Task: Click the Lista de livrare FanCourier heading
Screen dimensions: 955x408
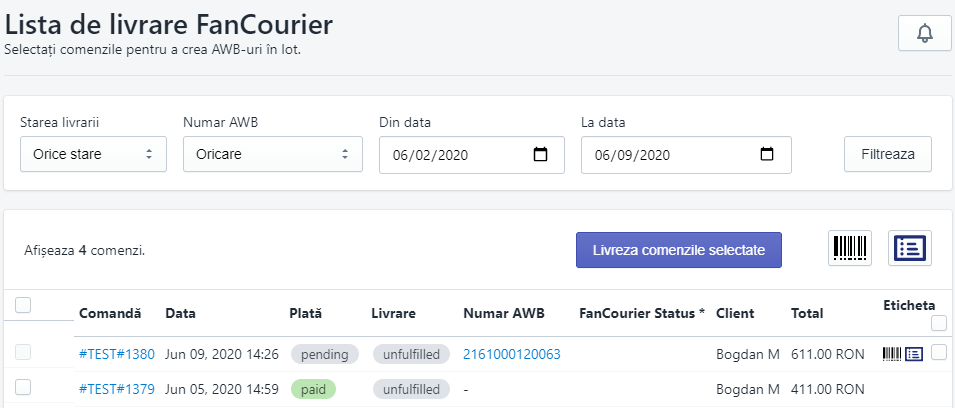Action: [169, 26]
